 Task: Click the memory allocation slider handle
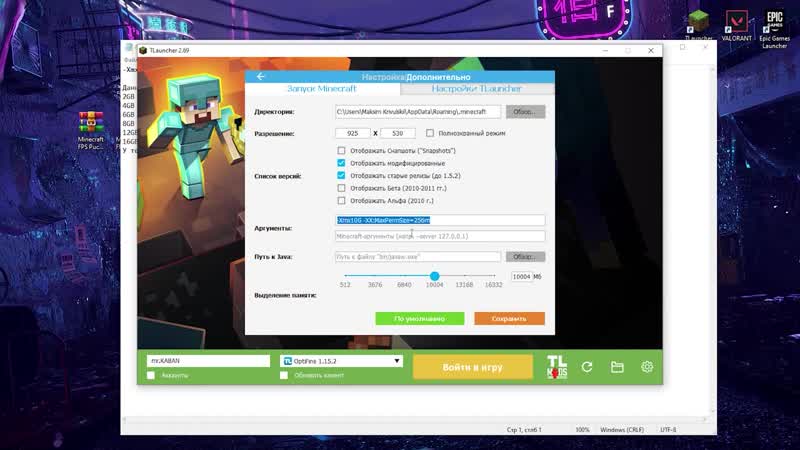tap(435, 276)
